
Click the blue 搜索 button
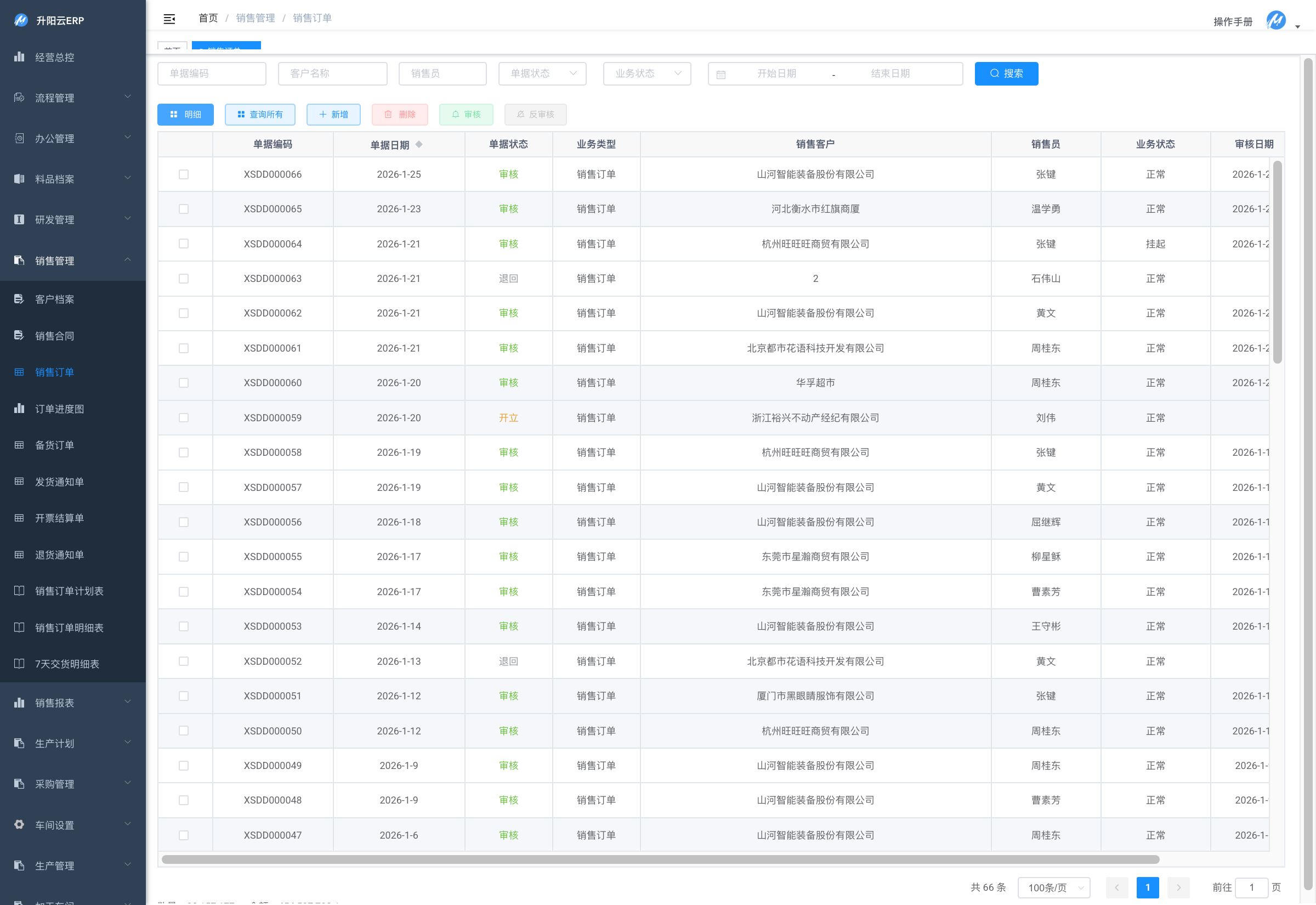1006,73
